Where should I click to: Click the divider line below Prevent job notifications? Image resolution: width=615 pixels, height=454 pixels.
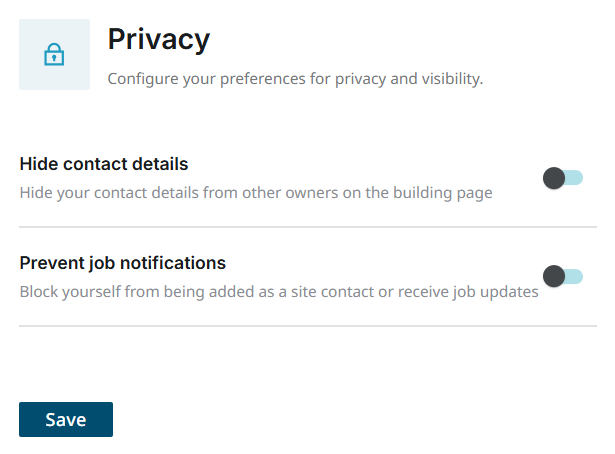[x=308, y=326]
